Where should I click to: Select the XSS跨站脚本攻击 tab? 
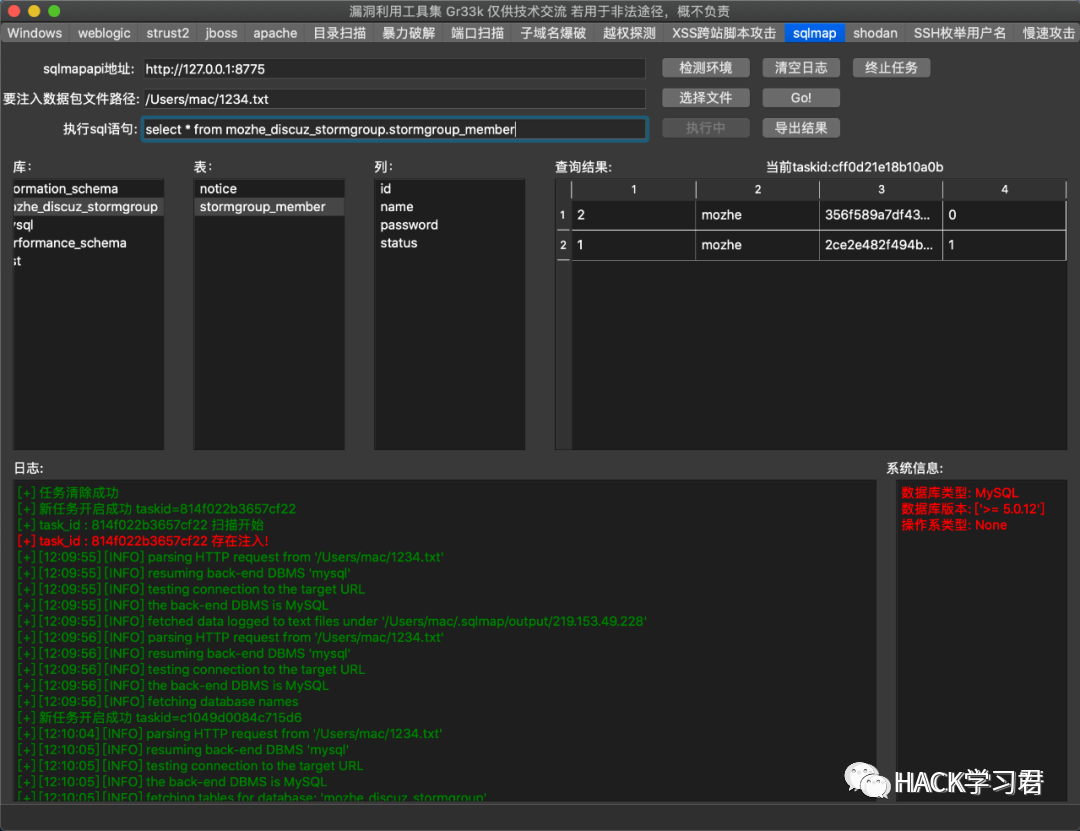point(724,33)
